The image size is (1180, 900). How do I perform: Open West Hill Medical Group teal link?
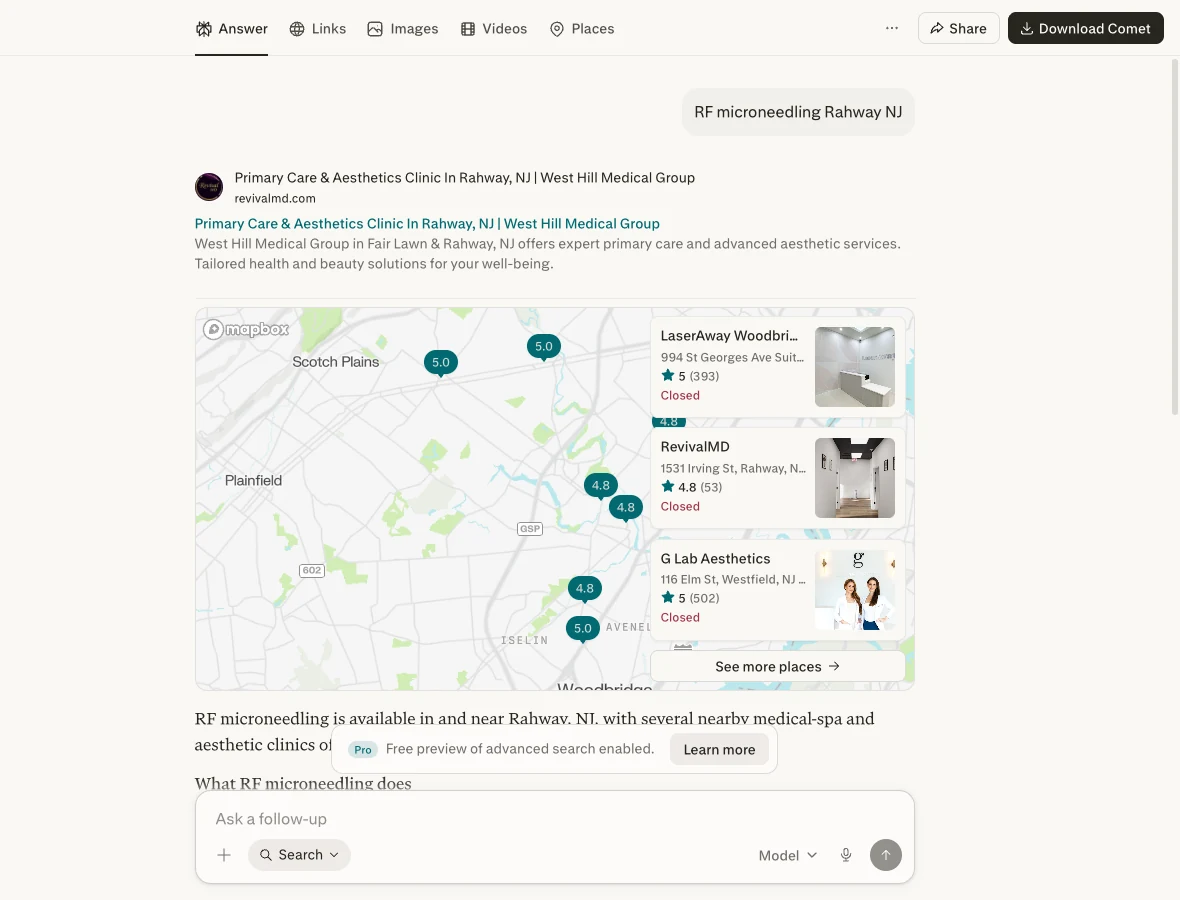[x=427, y=223]
